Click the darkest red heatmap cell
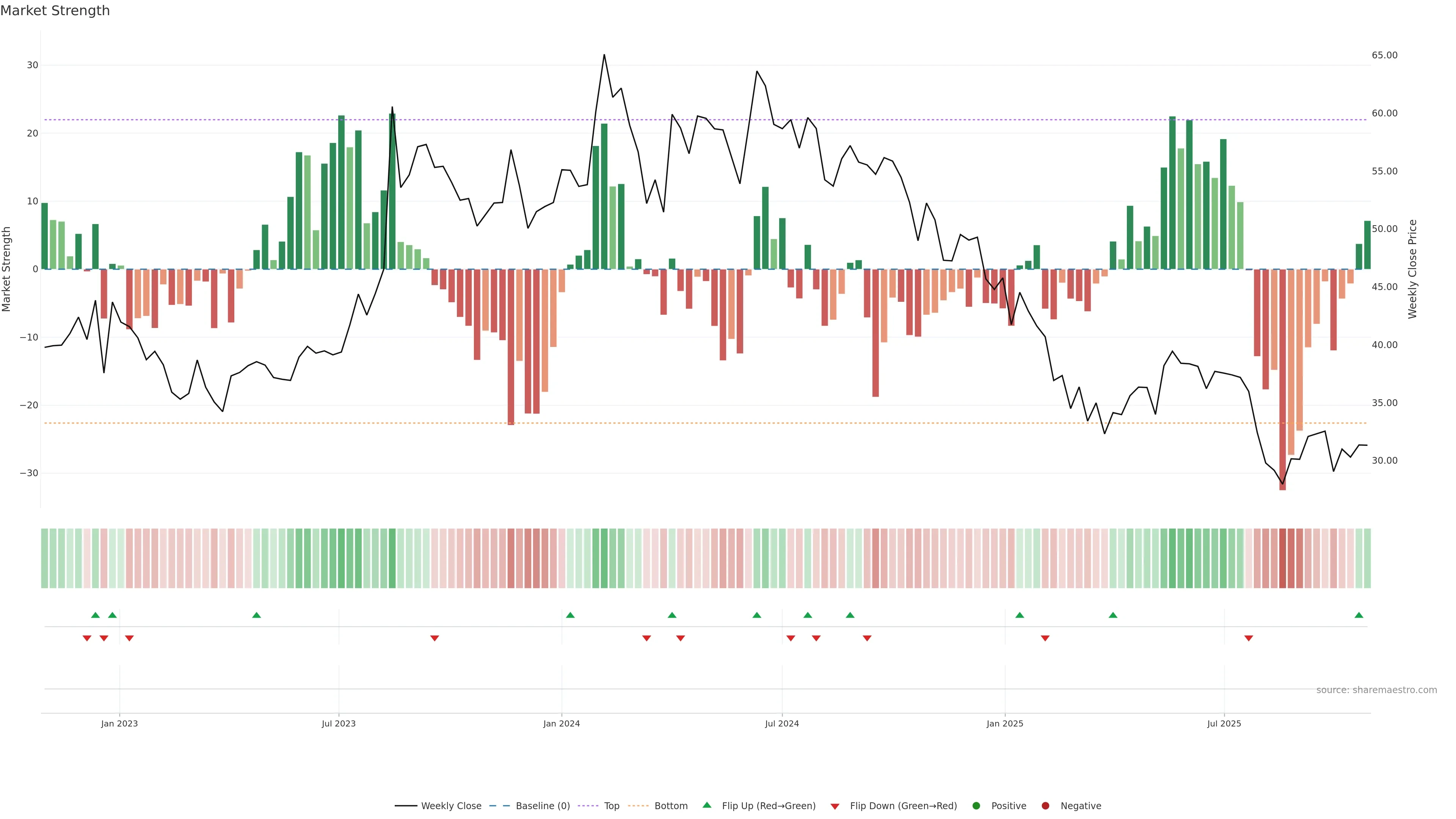Image resolution: width=1456 pixels, height=819 pixels. pos(1282,558)
